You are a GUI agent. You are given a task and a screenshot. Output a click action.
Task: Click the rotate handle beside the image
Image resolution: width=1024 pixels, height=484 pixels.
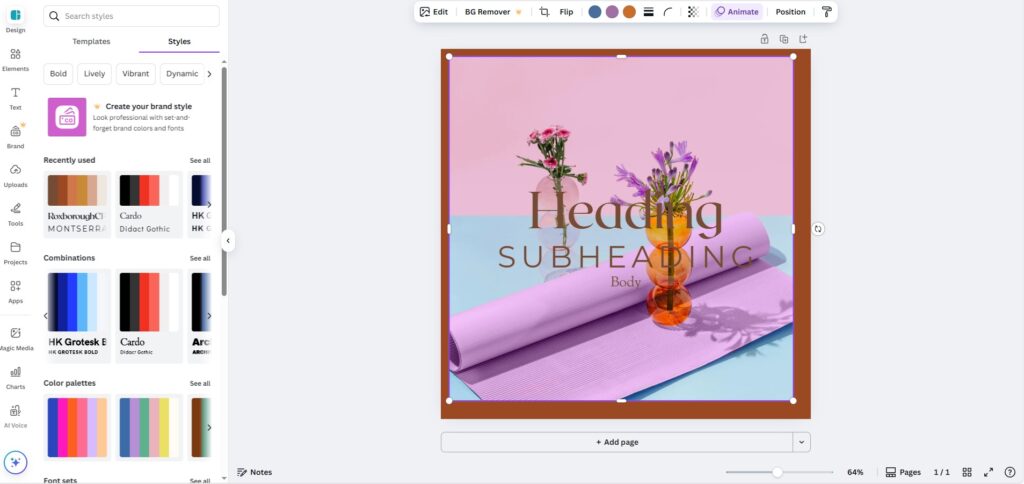click(x=818, y=229)
